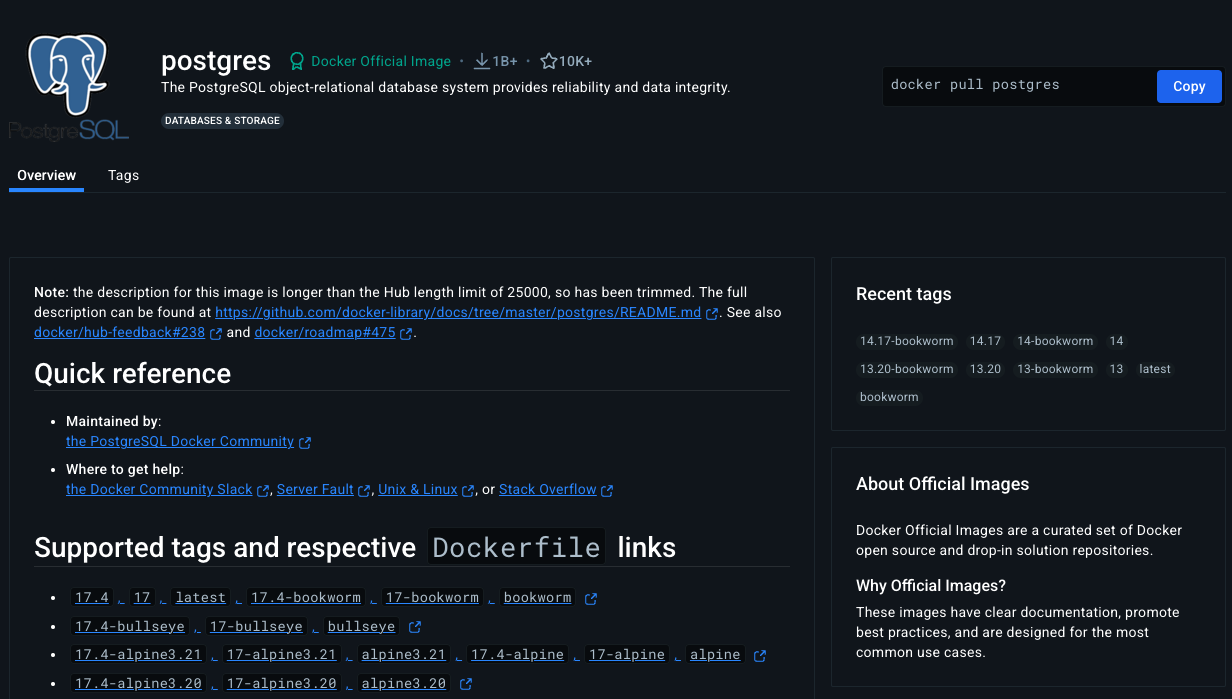Open the 17 tag link in first row
This screenshot has width=1232, height=699.
point(142,598)
